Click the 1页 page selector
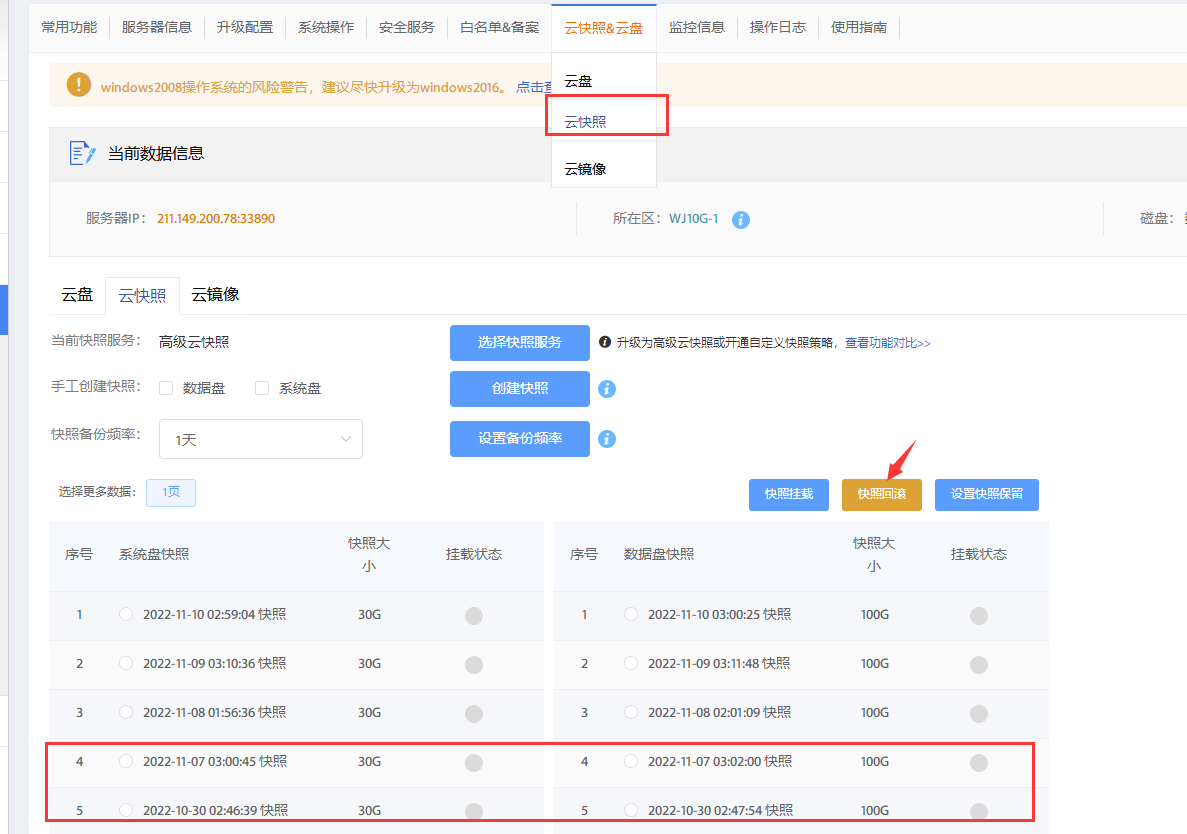The height and width of the screenshot is (834, 1187). pos(170,492)
